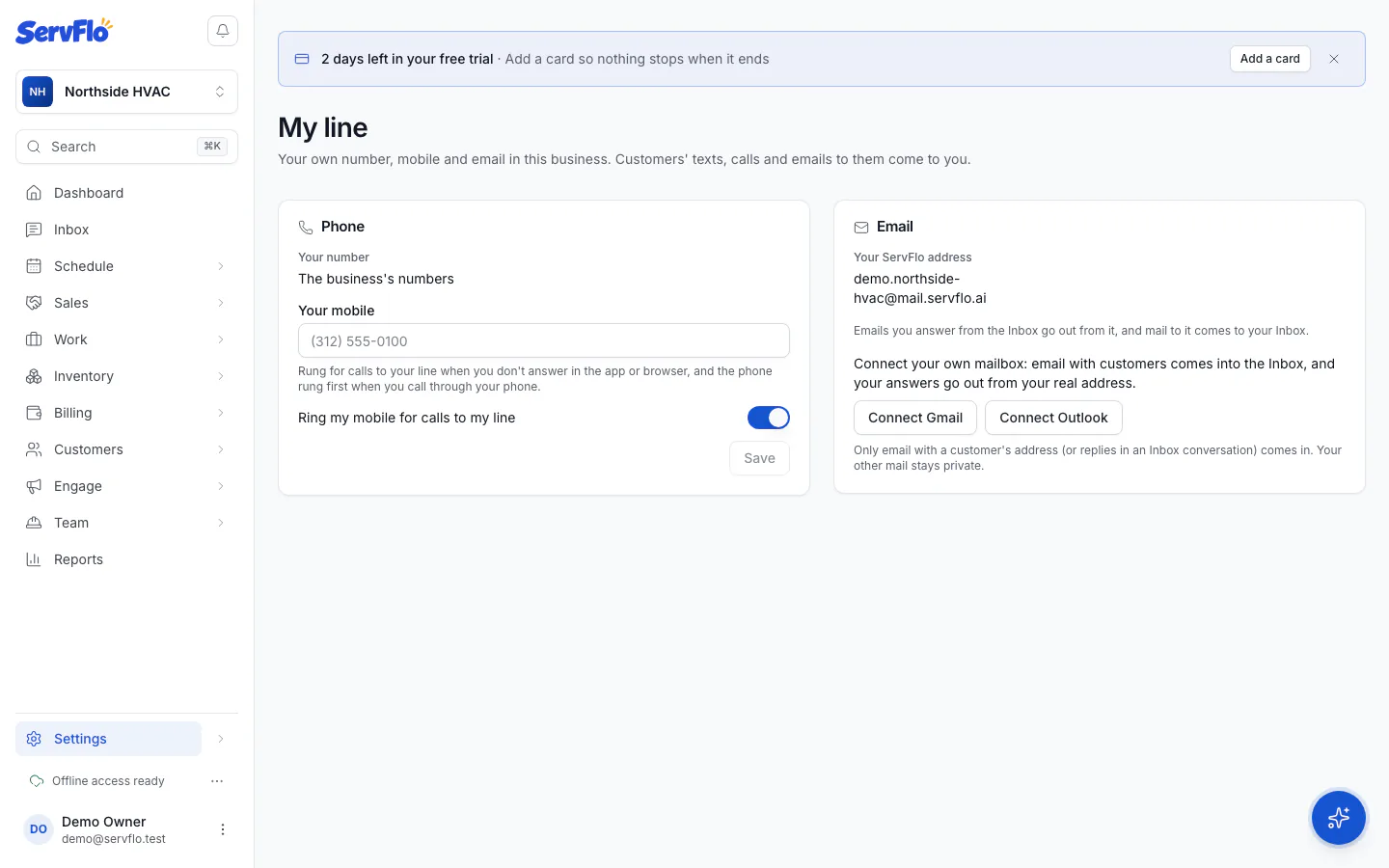Screen dimensions: 1389x868
Task: Open the Offline access more options
Action: tap(217, 781)
